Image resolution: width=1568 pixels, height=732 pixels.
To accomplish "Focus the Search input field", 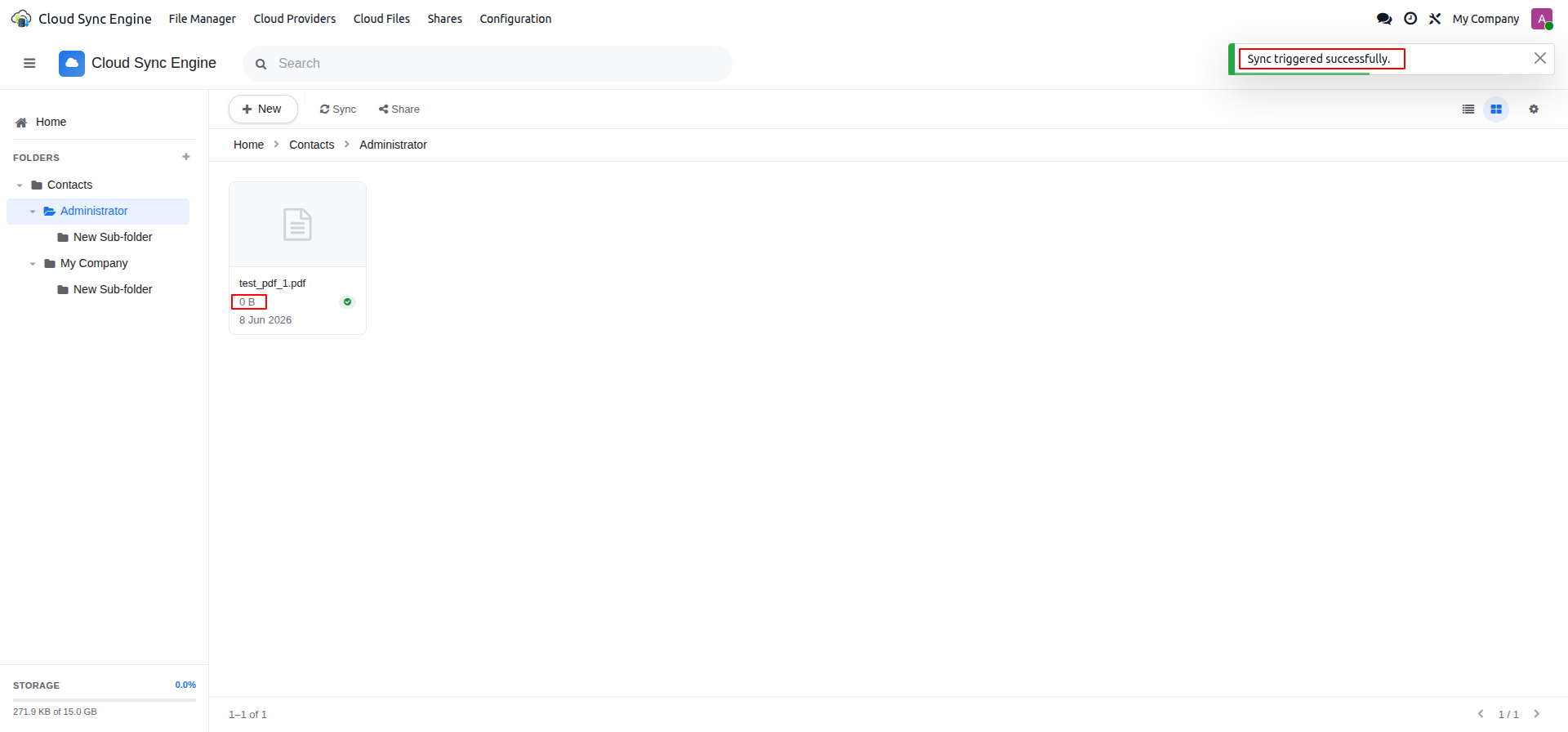I will pos(488,64).
